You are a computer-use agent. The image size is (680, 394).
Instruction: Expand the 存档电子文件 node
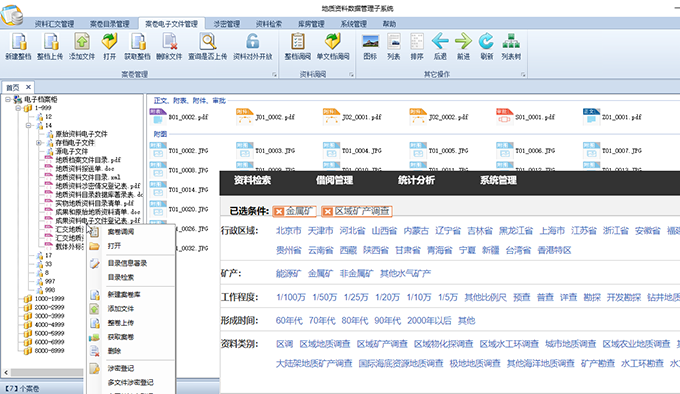coord(39,143)
